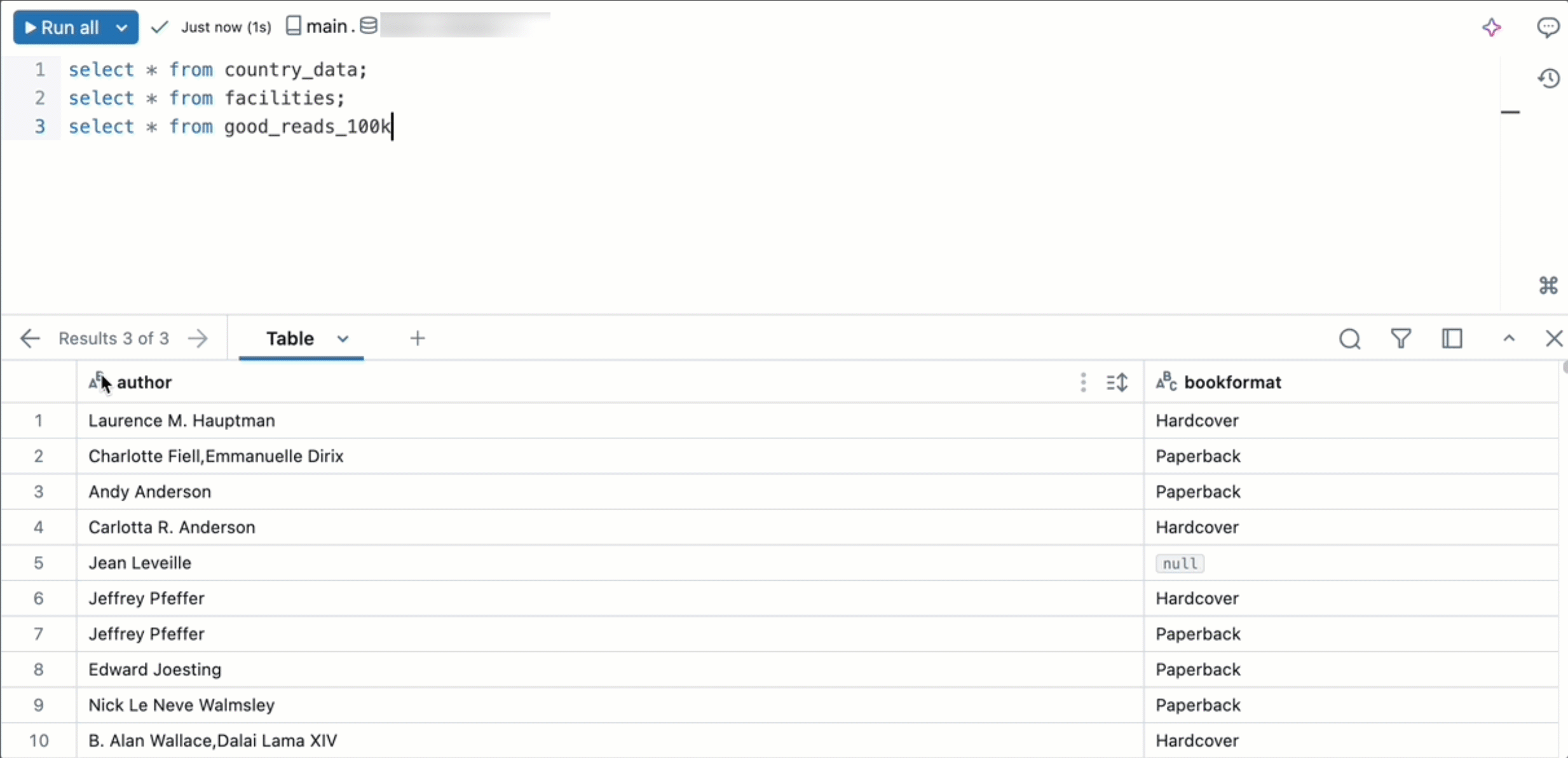Select the Table tab in results
1568x758 pixels.
(289, 339)
